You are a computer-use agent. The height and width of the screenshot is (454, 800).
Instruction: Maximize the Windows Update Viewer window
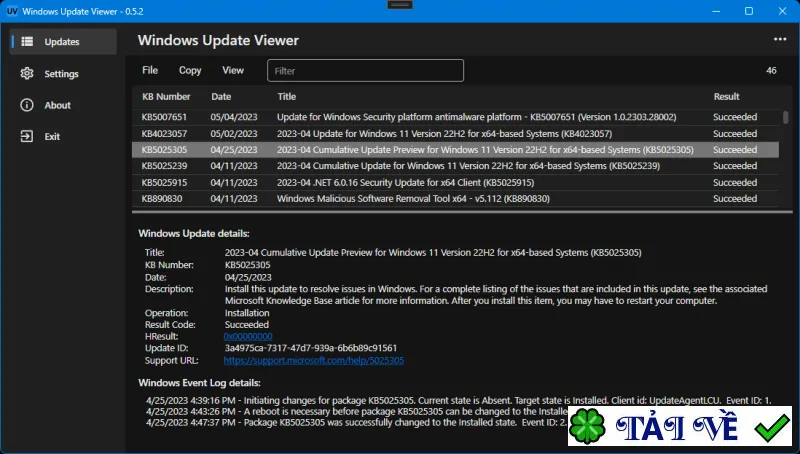(x=748, y=11)
